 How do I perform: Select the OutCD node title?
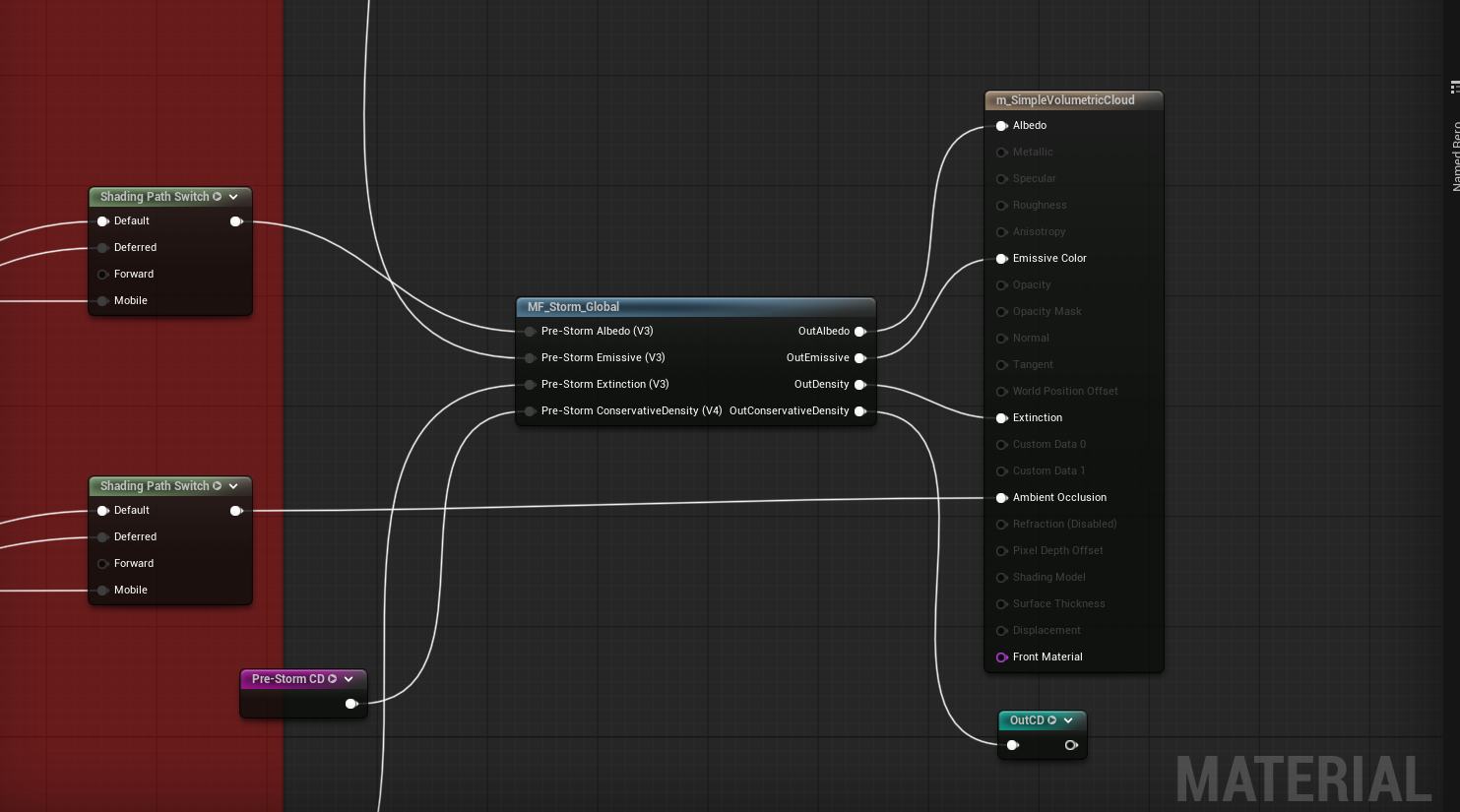(x=1027, y=720)
